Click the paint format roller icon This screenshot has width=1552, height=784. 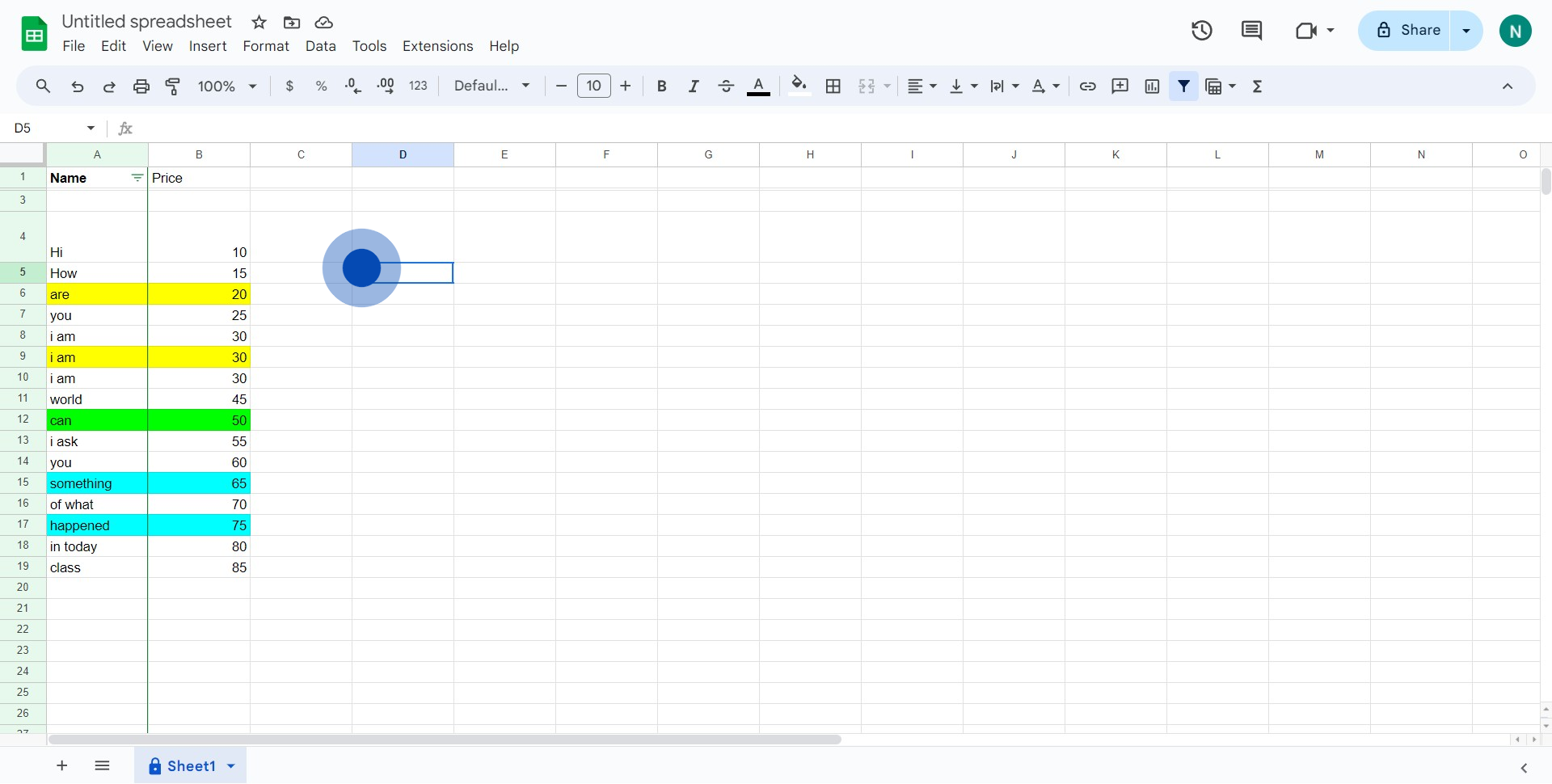click(173, 86)
